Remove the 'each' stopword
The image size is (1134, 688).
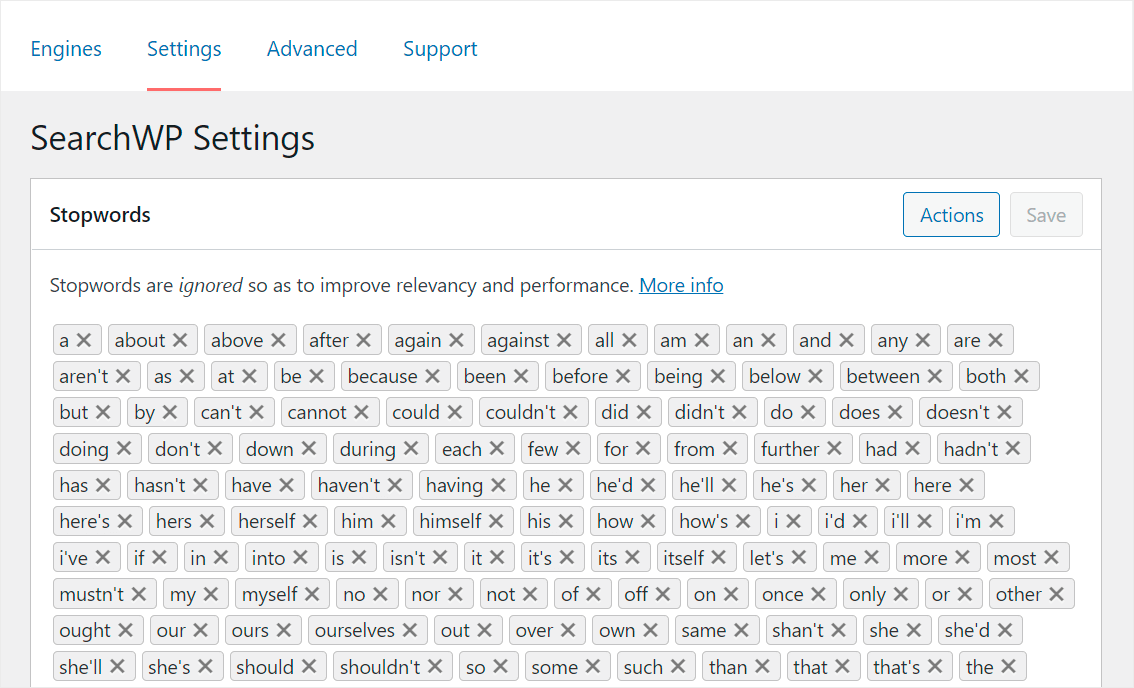(496, 449)
